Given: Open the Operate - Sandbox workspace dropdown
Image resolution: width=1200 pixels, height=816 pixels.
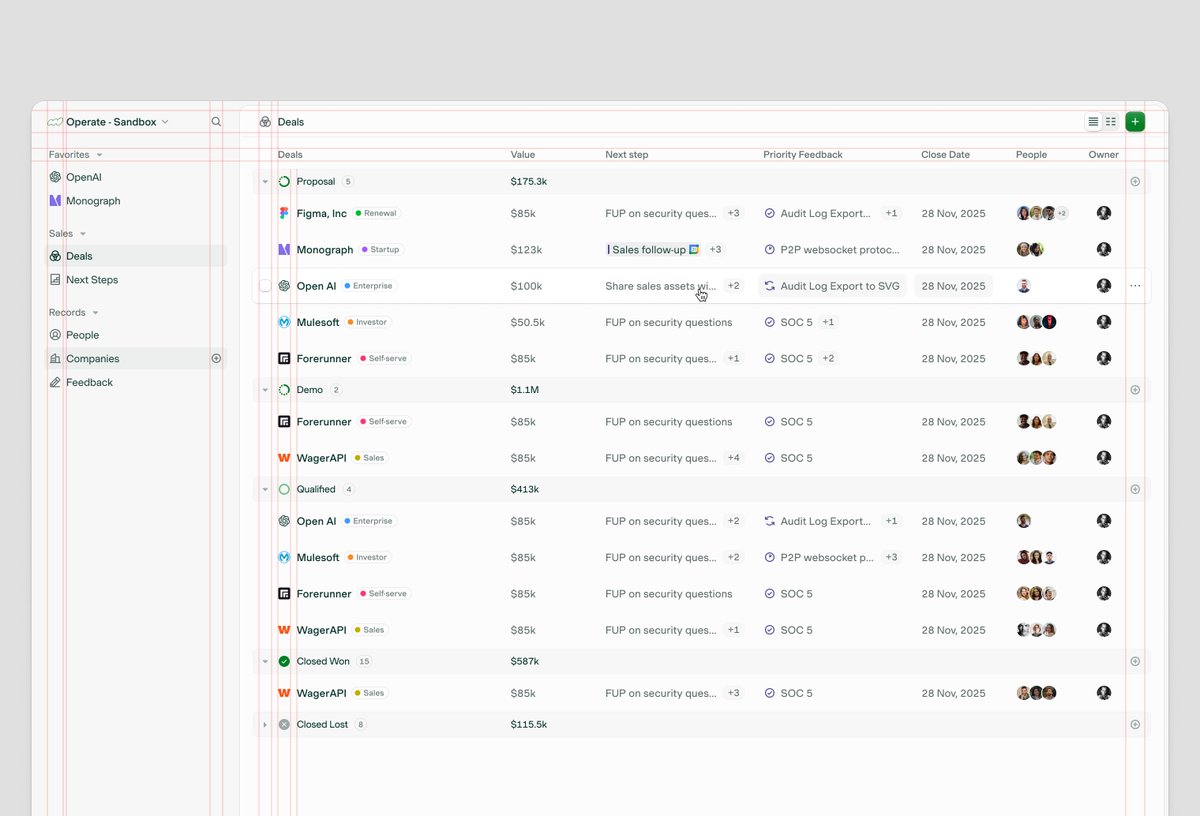Looking at the screenshot, I should (x=108, y=122).
